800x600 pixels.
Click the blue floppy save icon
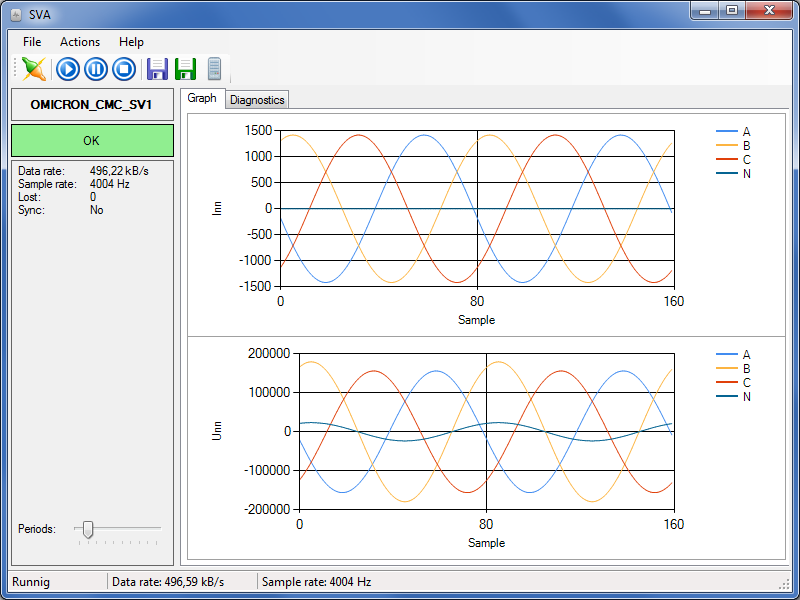point(157,69)
